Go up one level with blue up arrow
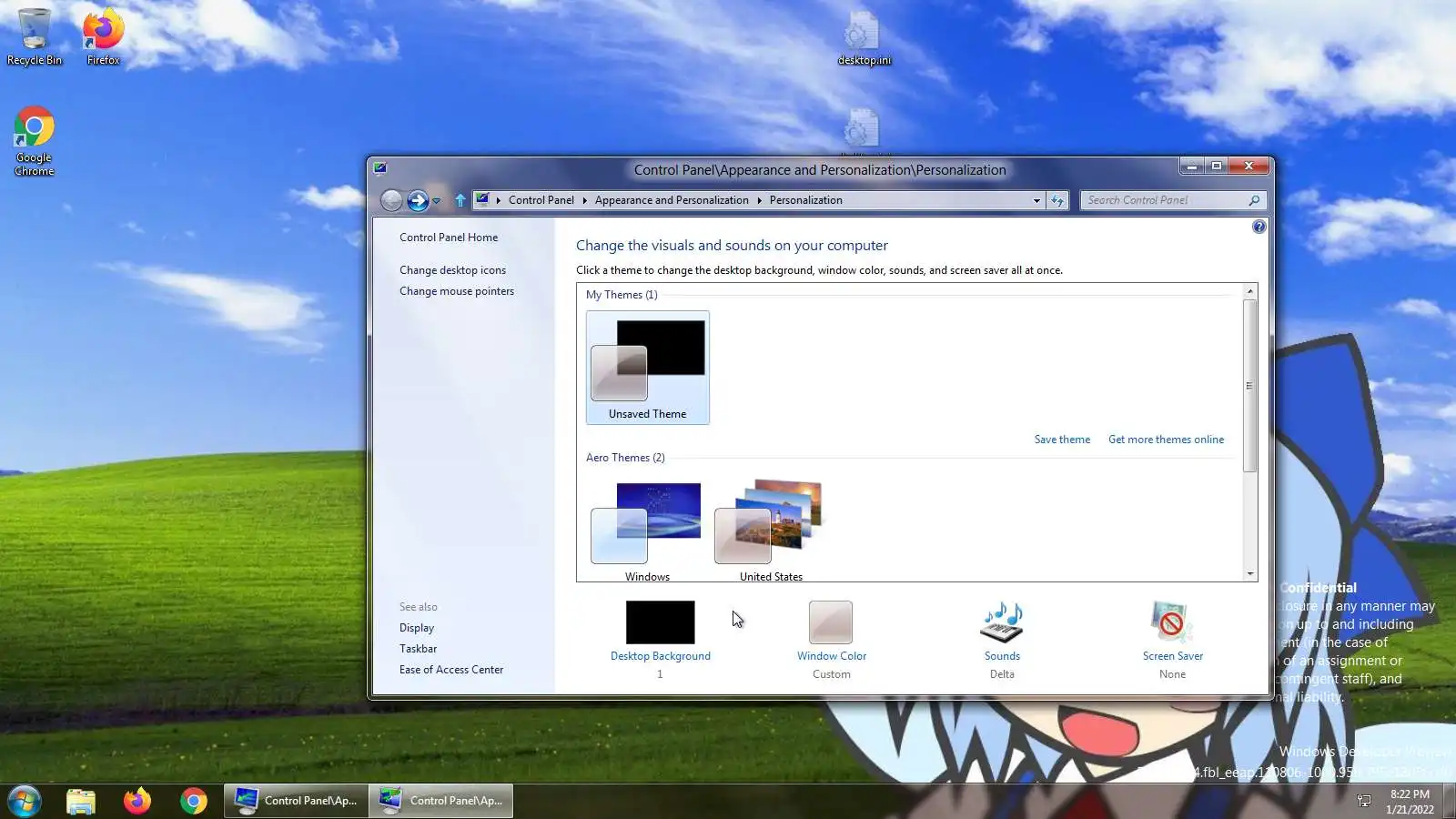The image size is (1456, 819). coord(460,200)
